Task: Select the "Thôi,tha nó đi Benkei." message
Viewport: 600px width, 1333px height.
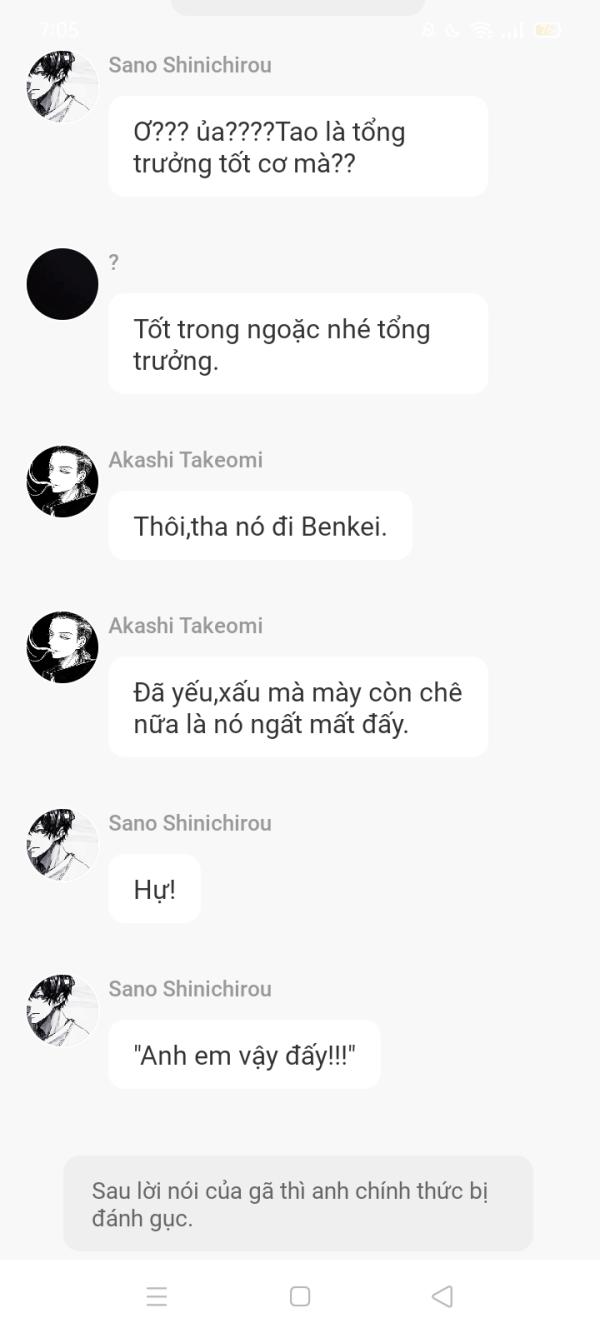Action: 260,526
